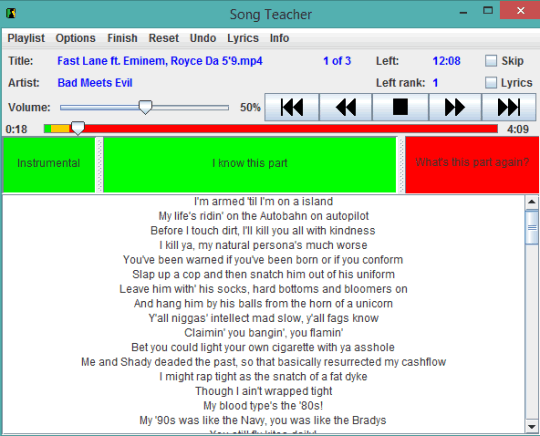Mark section as Instrumental

point(49,164)
